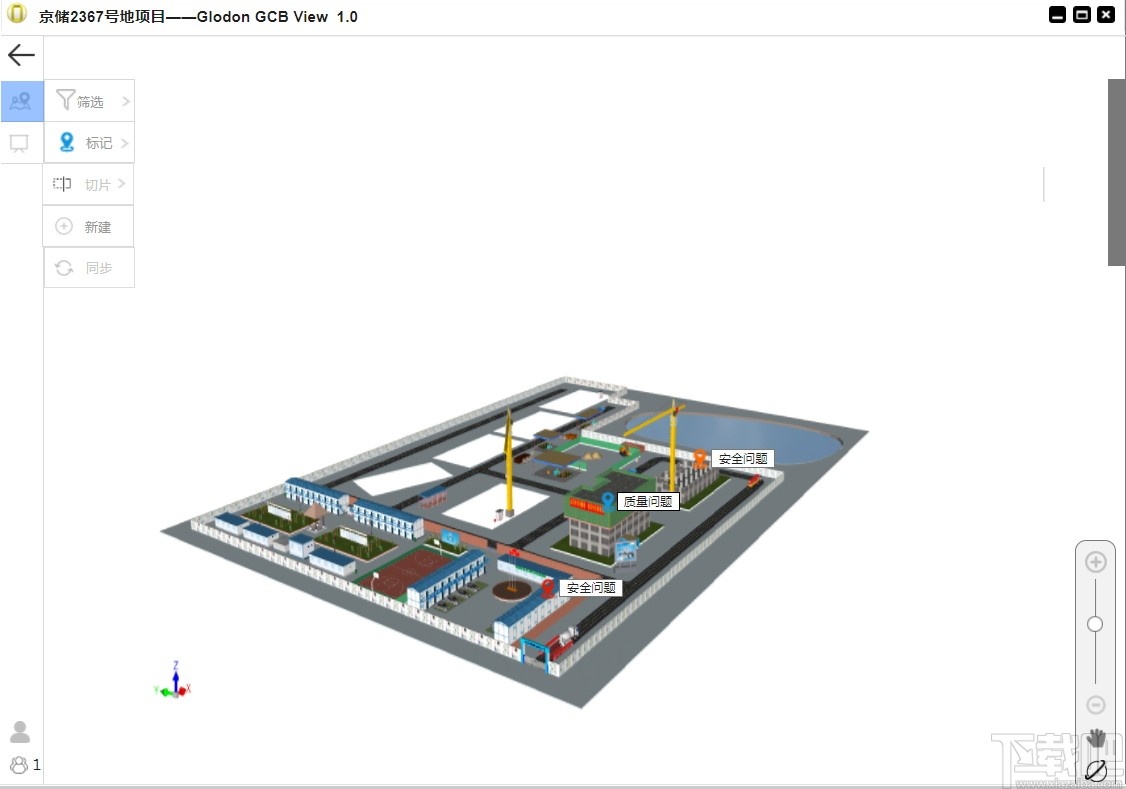Click the blue pin on the building
Viewport: 1126px width, 789px height.
[x=608, y=501]
